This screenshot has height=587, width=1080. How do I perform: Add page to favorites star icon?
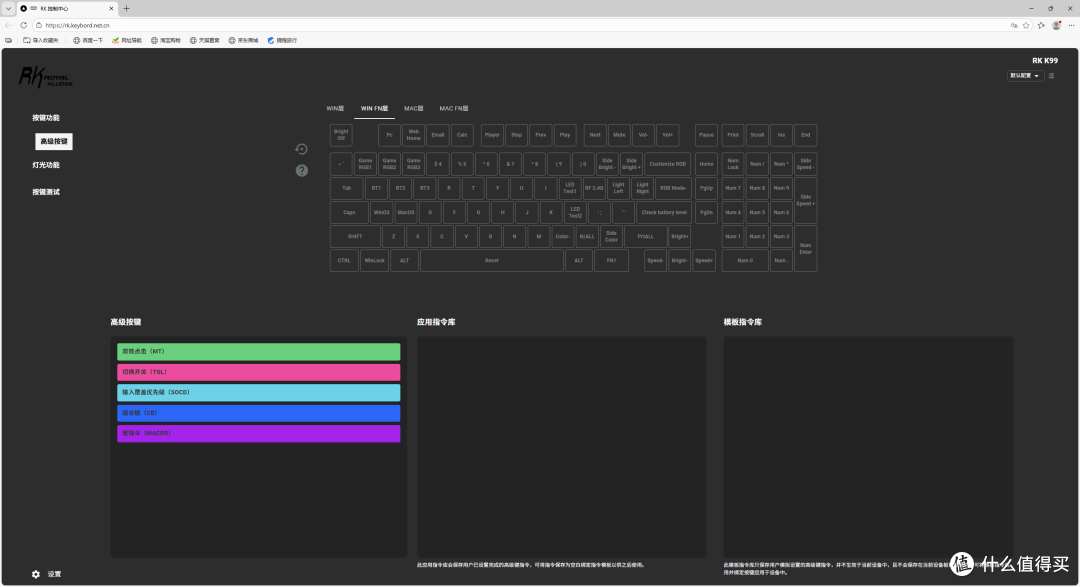click(x=1026, y=25)
